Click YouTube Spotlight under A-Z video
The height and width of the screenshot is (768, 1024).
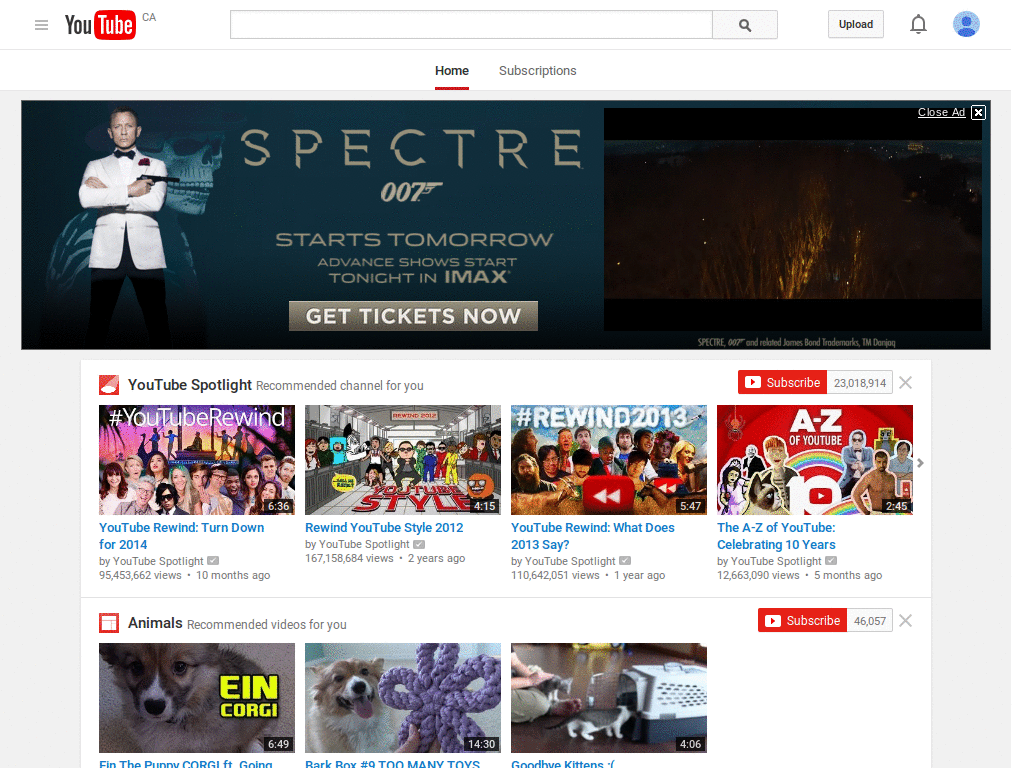(776, 561)
